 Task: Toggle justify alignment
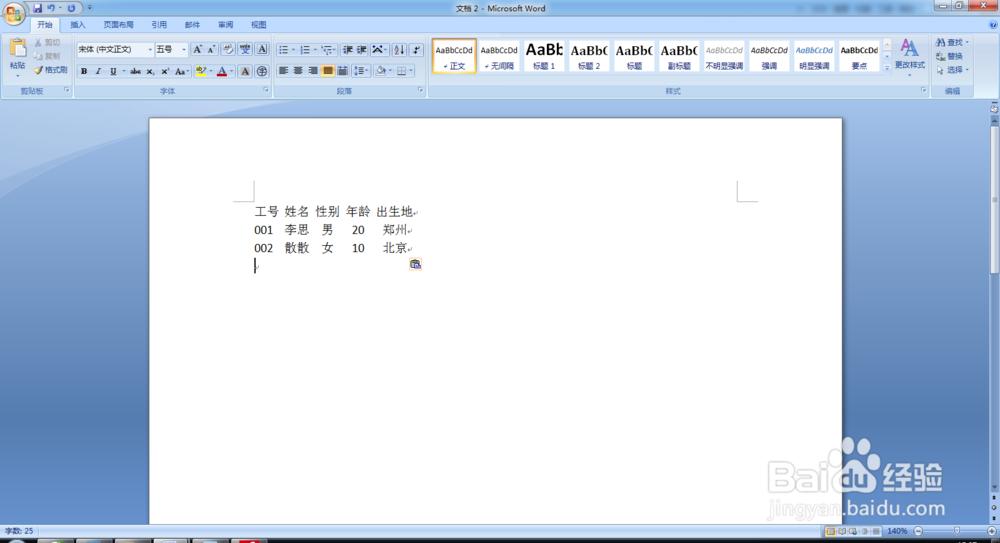[x=327, y=71]
